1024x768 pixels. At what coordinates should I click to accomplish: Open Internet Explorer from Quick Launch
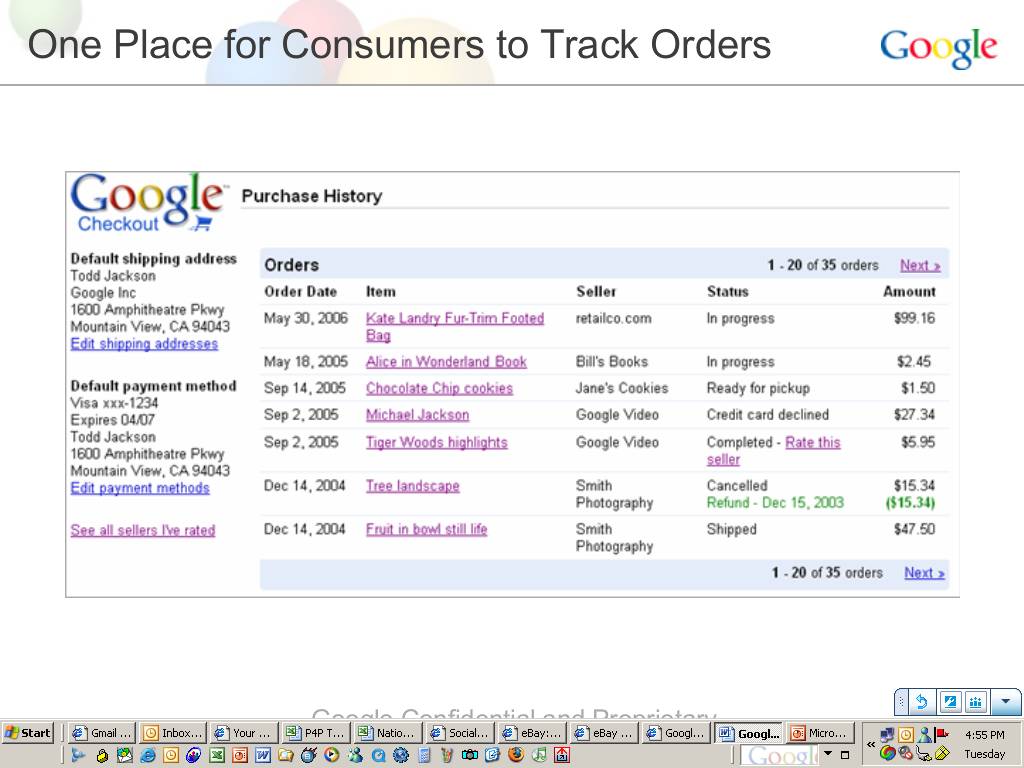click(148, 756)
